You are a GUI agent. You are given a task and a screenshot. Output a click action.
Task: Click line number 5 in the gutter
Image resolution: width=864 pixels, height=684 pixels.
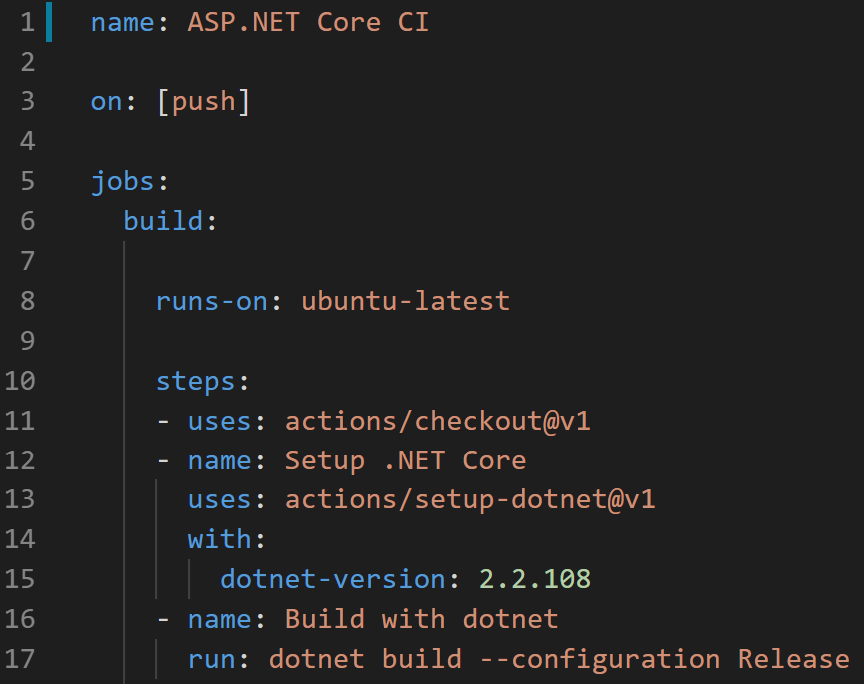point(28,181)
